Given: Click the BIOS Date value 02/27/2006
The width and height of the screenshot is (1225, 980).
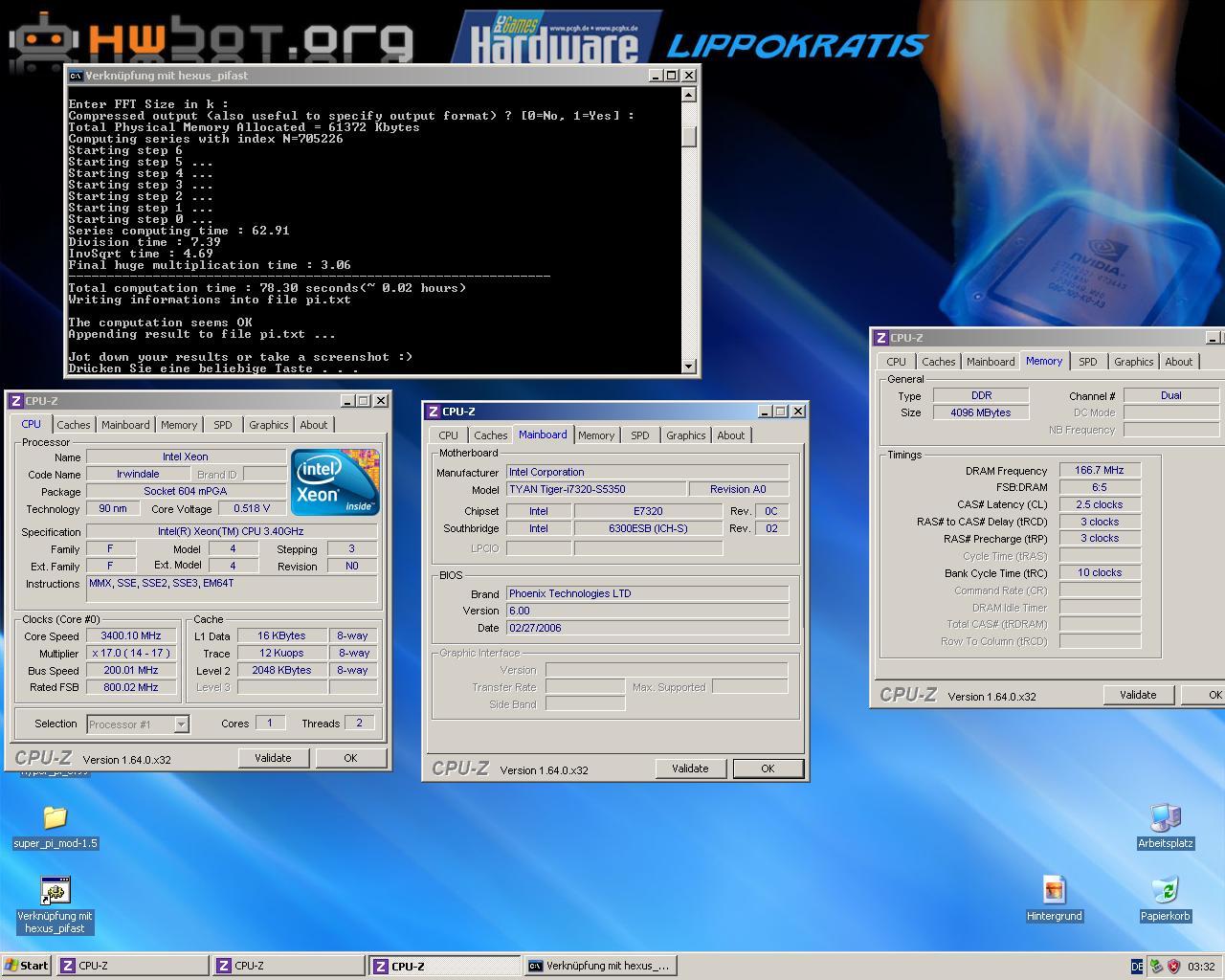Looking at the screenshot, I should (648, 628).
